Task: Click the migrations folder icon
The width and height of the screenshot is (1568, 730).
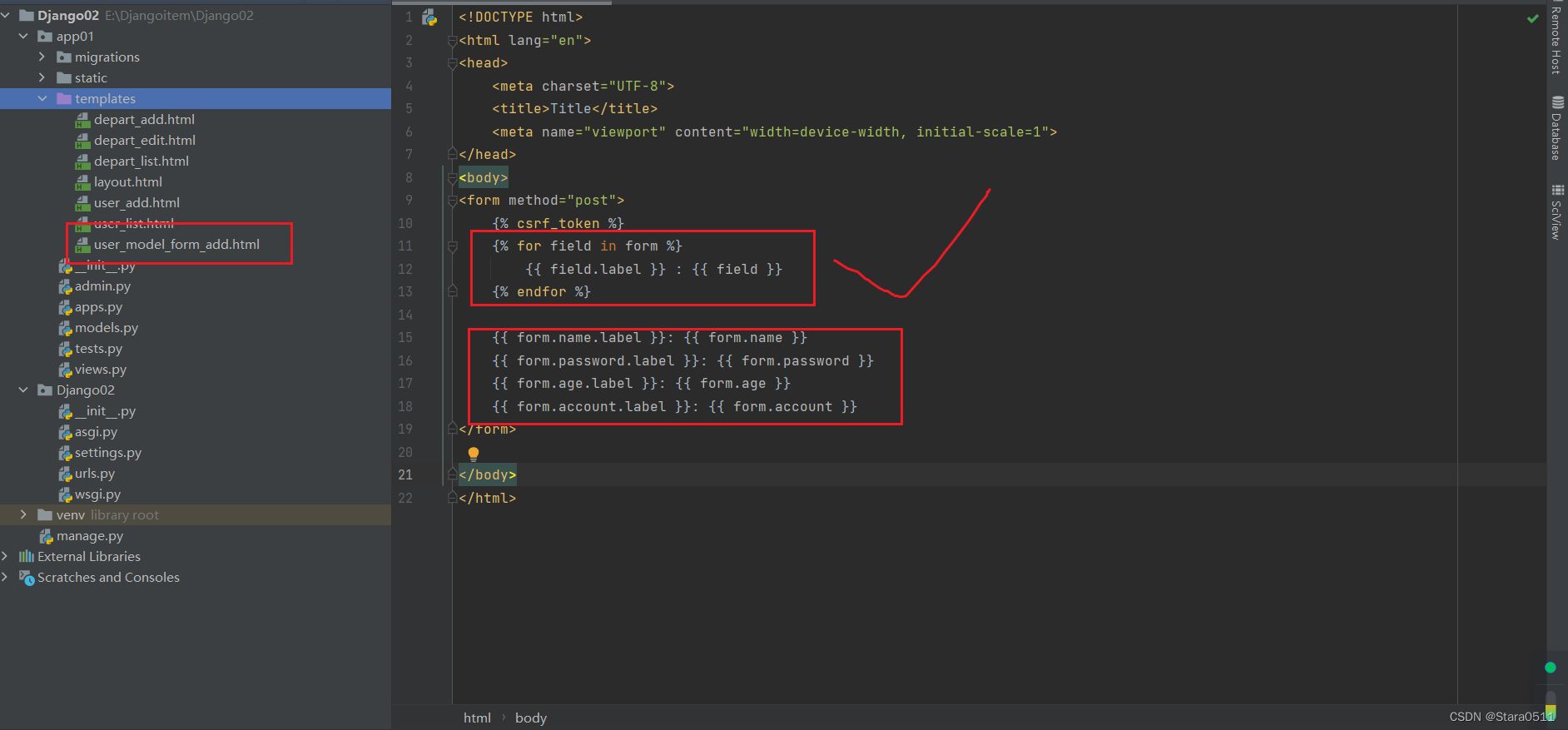Action: tap(64, 57)
